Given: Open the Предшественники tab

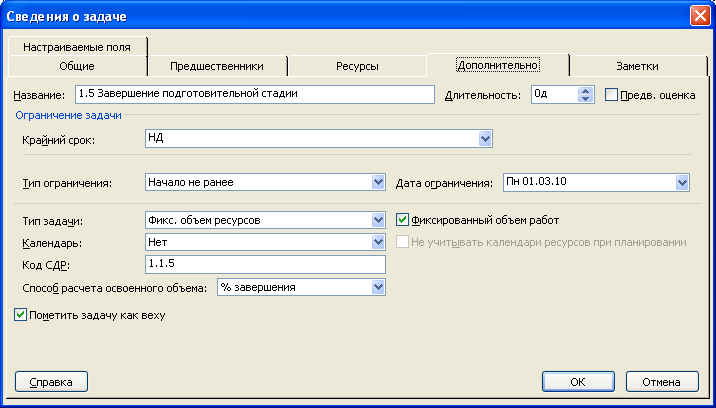Looking at the screenshot, I should click(217, 66).
